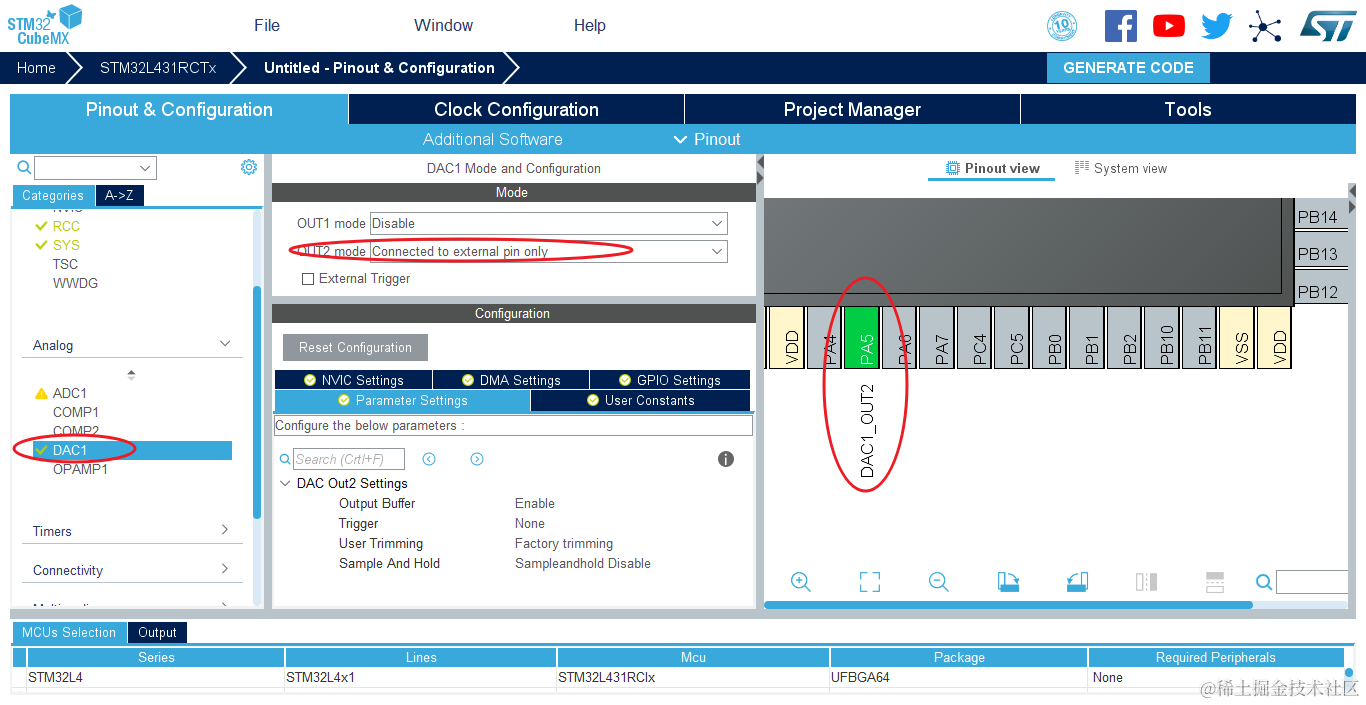Go to next parameter search result

click(477, 459)
